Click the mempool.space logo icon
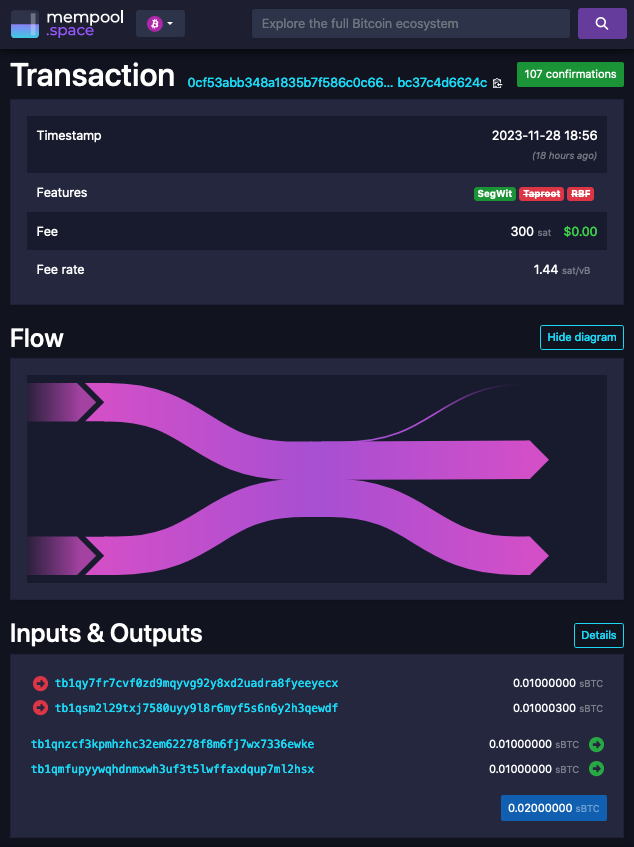This screenshot has height=847, width=634. 25,24
